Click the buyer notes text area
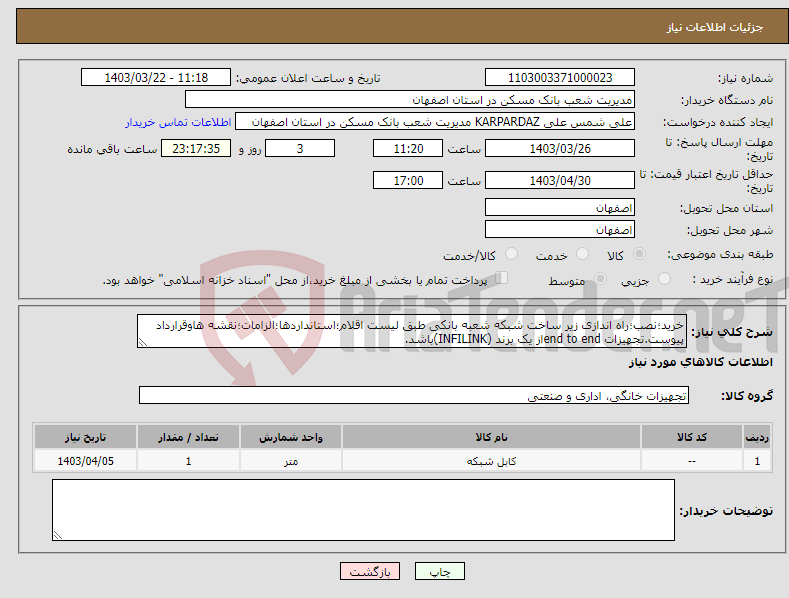 point(363,510)
